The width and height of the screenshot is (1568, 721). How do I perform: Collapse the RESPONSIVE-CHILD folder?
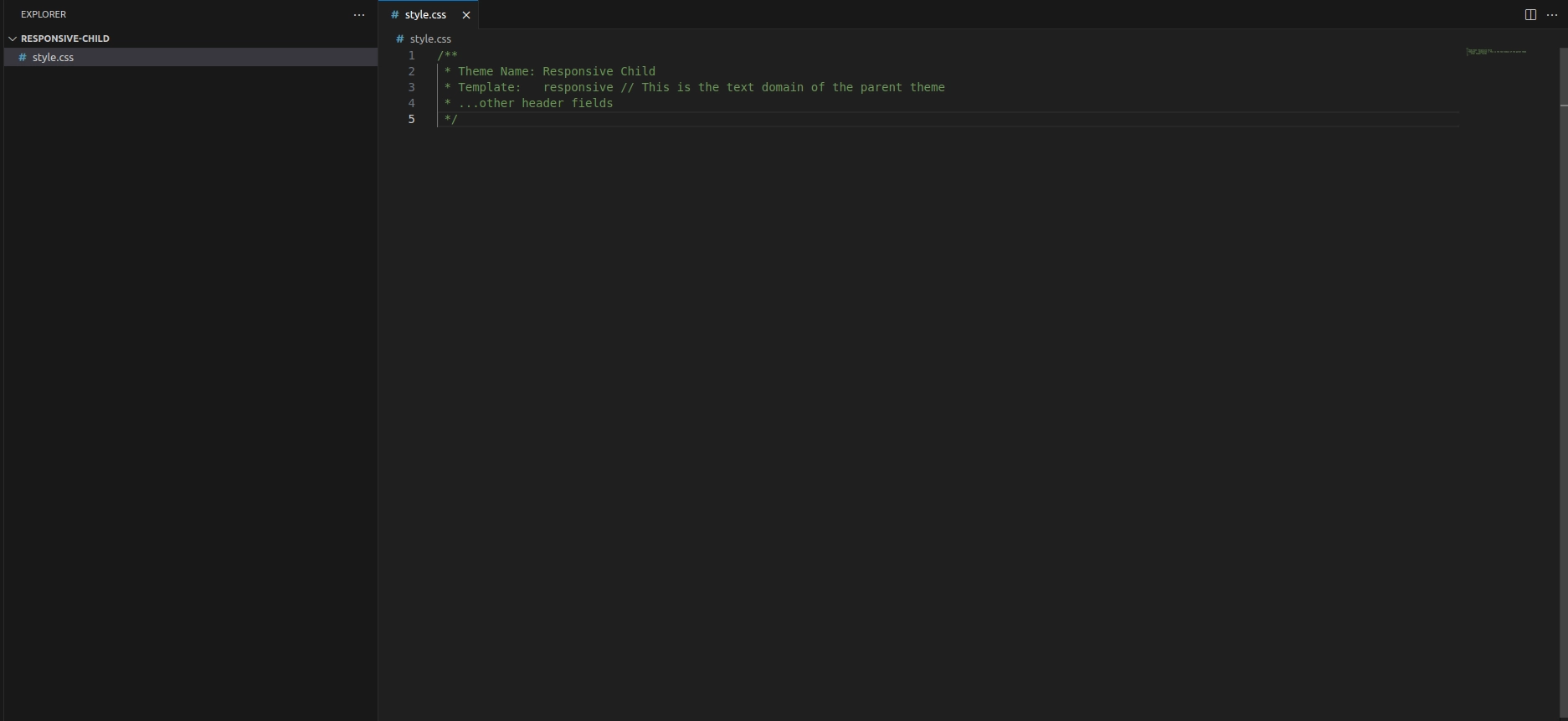point(13,39)
